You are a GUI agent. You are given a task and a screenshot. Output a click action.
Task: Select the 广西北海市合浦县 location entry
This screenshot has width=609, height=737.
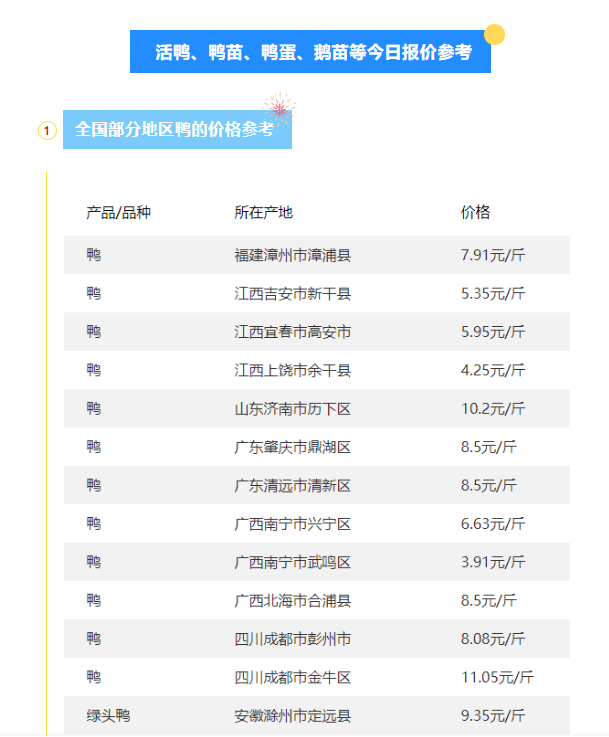tap(292, 601)
